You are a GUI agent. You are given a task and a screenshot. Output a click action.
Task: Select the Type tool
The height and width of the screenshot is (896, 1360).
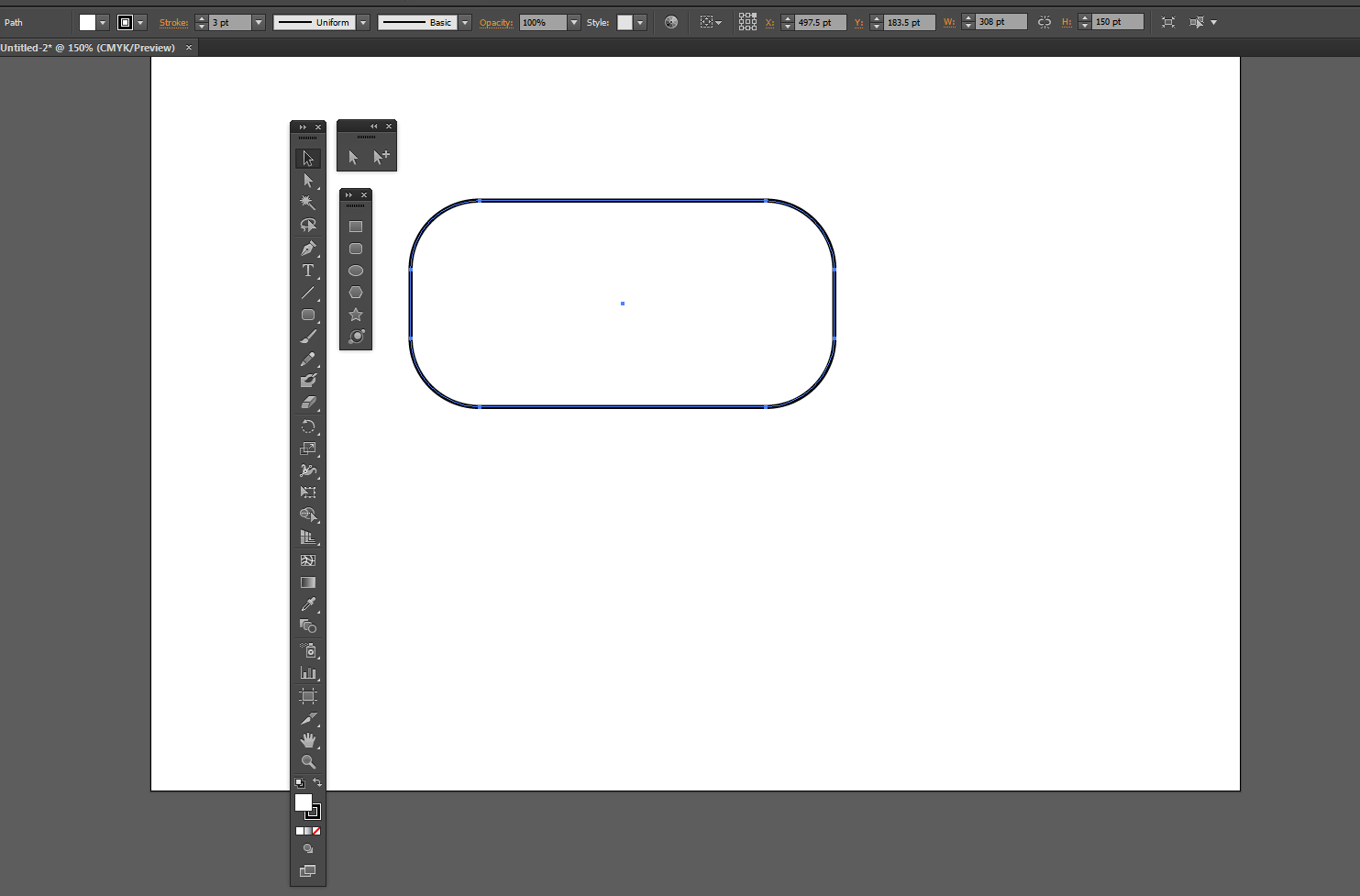coord(307,271)
